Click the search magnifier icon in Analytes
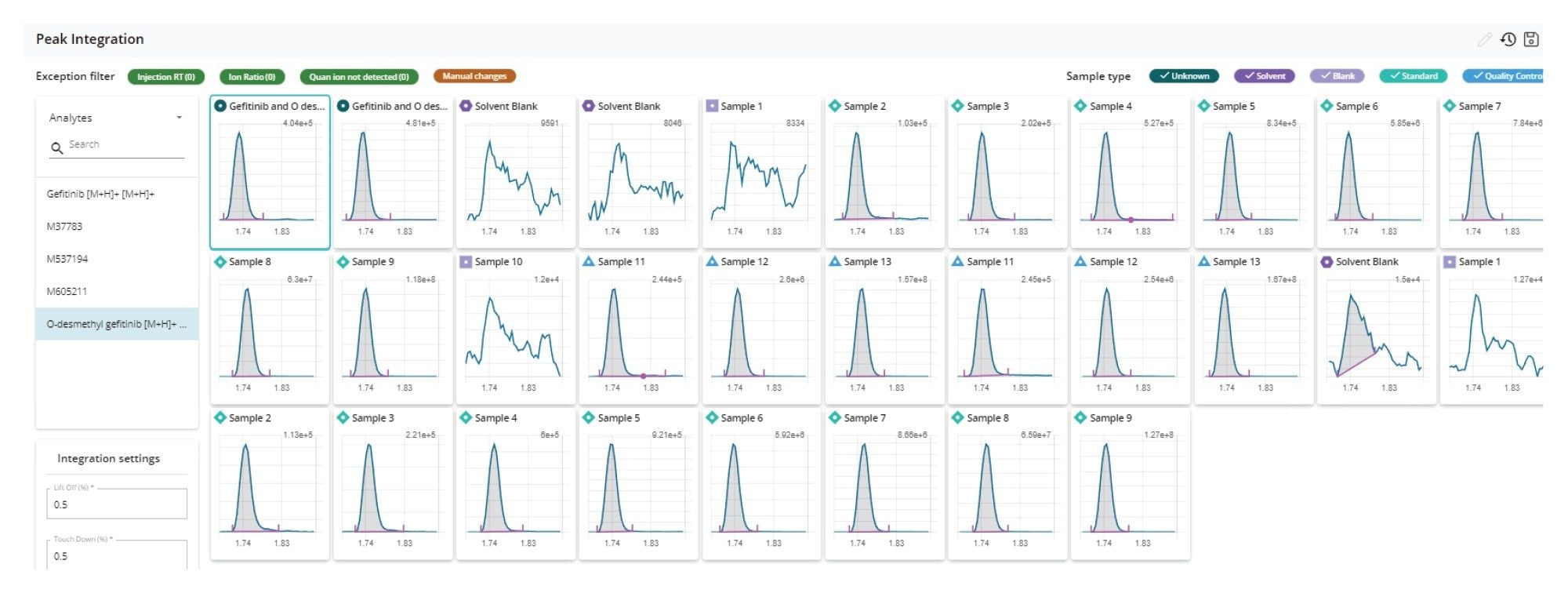Image resolution: width=1568 pixels, height=597 pixels. (x=56, y=147)
